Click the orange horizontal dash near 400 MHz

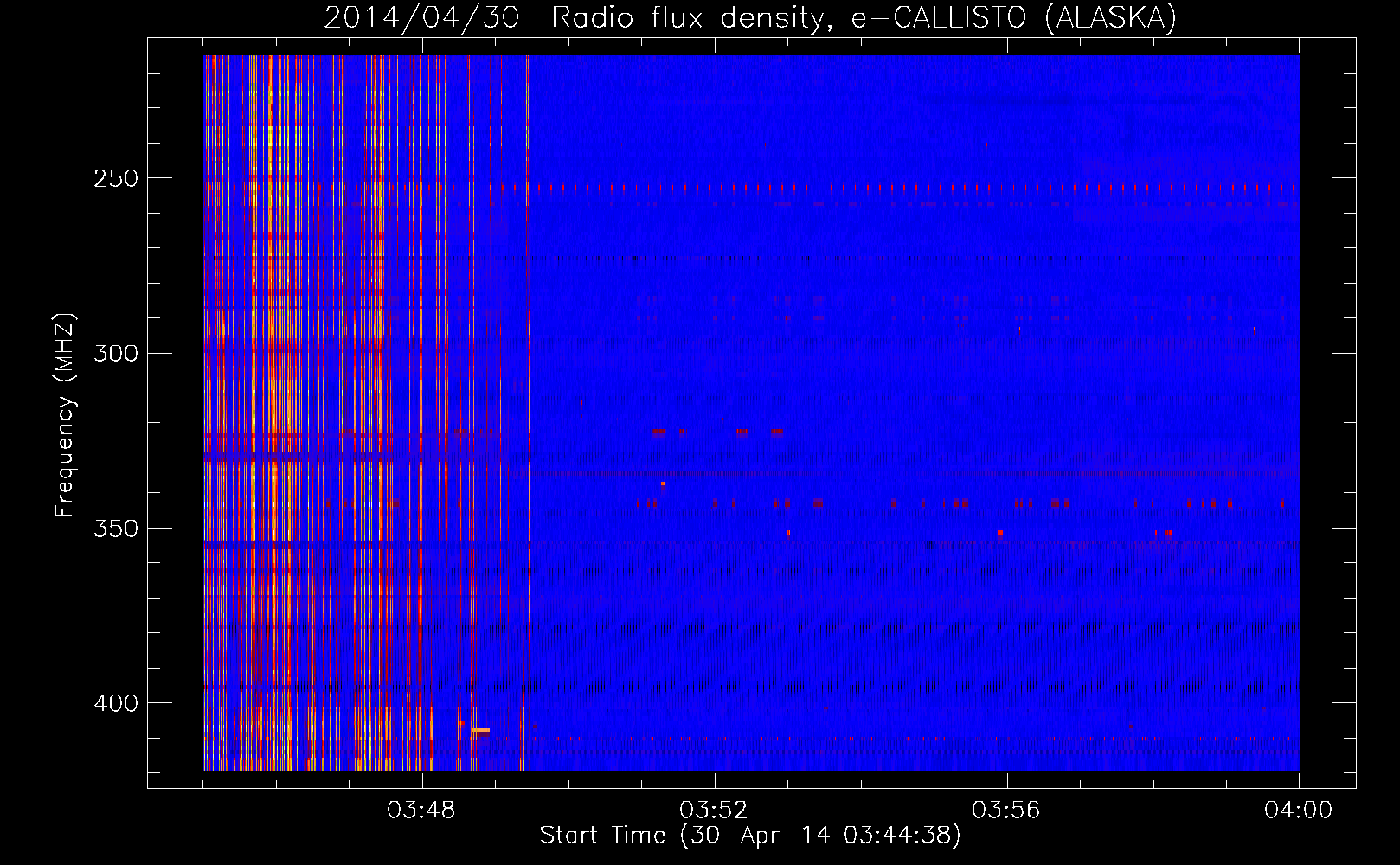pyautogui.click(x=481, y=730)
